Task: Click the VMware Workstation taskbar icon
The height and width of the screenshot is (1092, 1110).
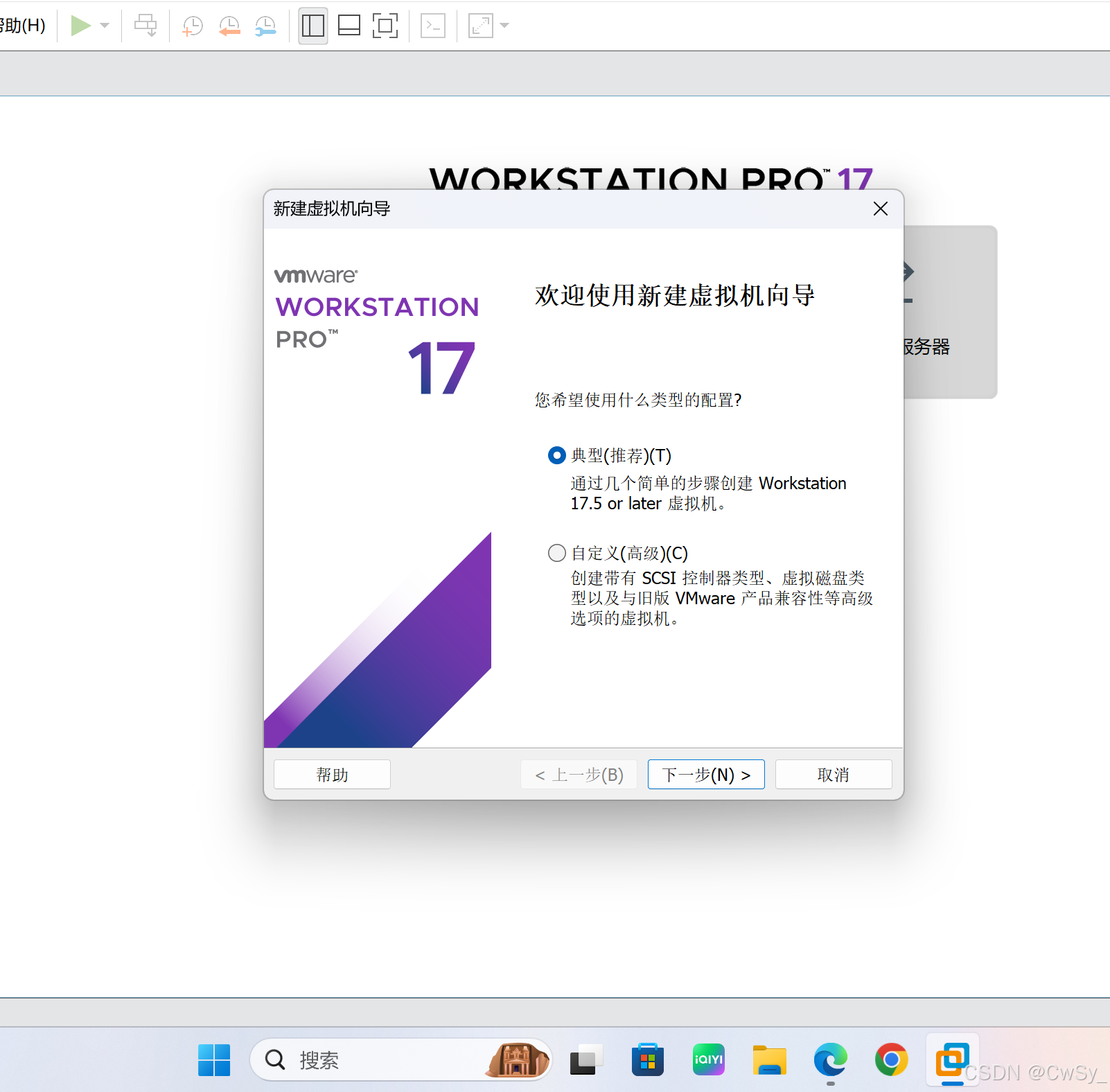Action: (953, 1060)
